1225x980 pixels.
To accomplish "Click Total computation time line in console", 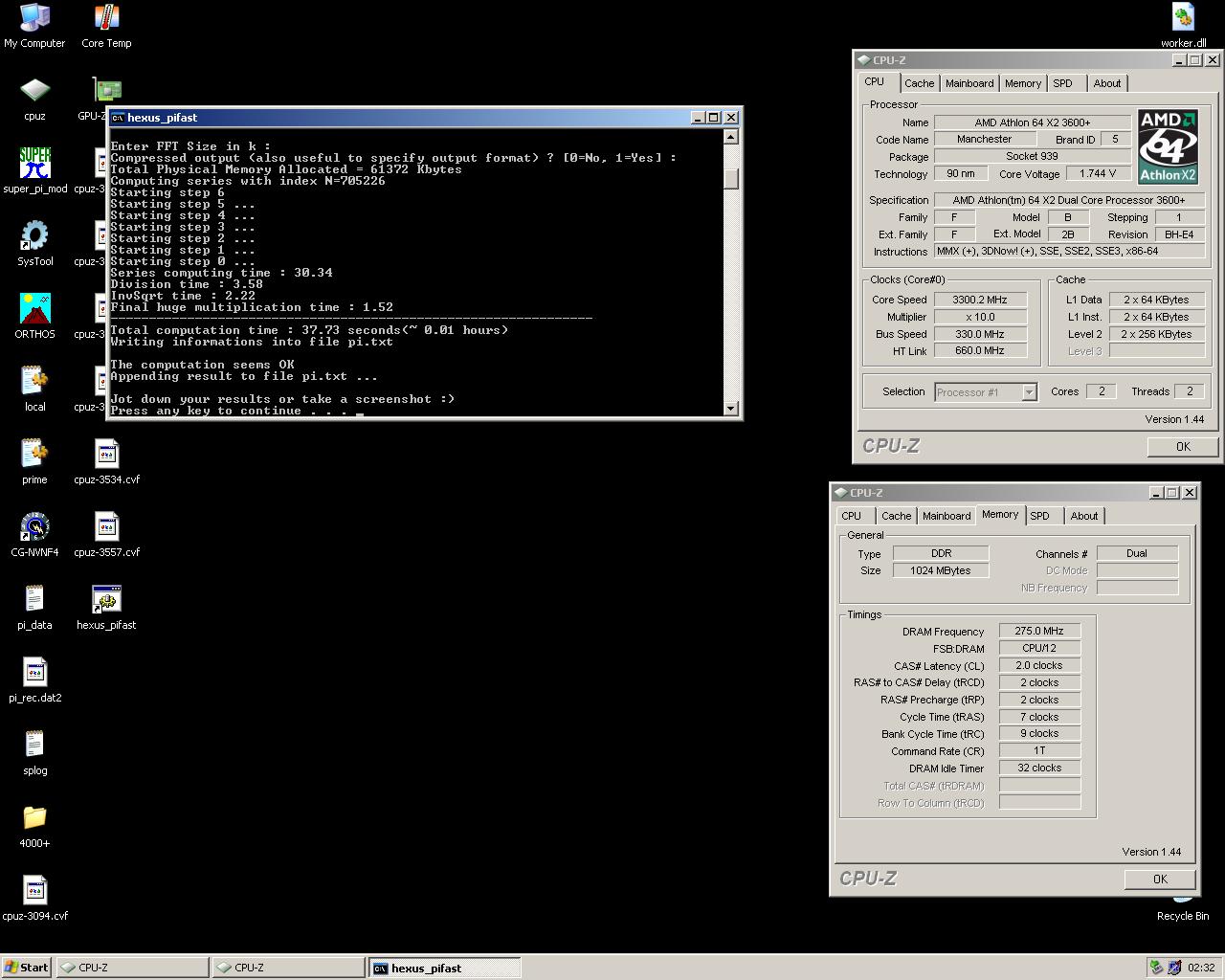I will coord(309,330).
